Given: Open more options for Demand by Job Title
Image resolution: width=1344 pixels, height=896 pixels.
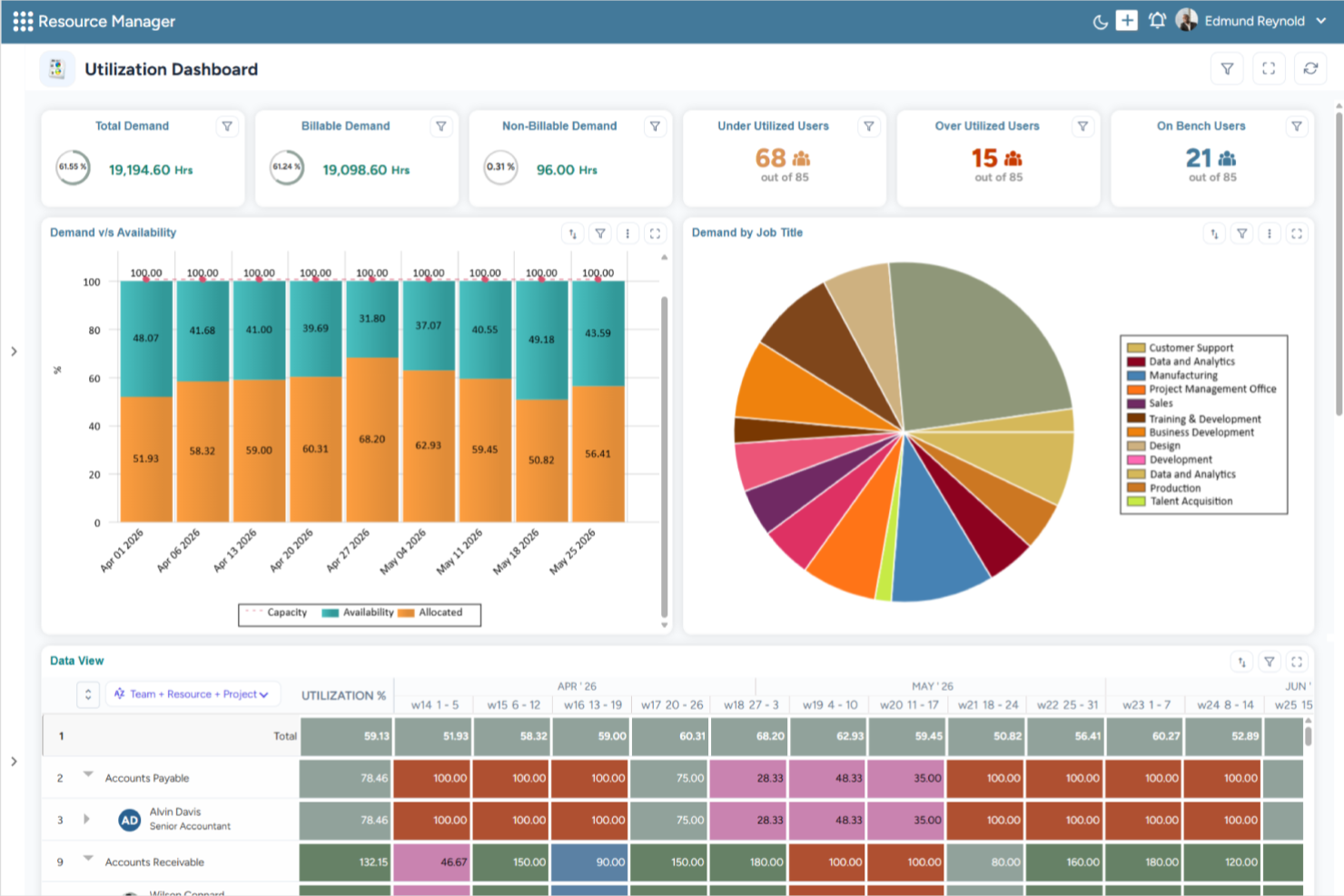Looking at the screenshot, I should coord(1270,233).
